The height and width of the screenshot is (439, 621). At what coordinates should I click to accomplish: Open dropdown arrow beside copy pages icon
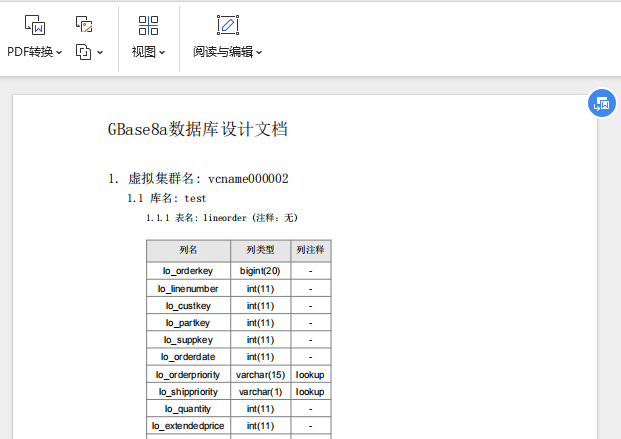coord(100,52)
